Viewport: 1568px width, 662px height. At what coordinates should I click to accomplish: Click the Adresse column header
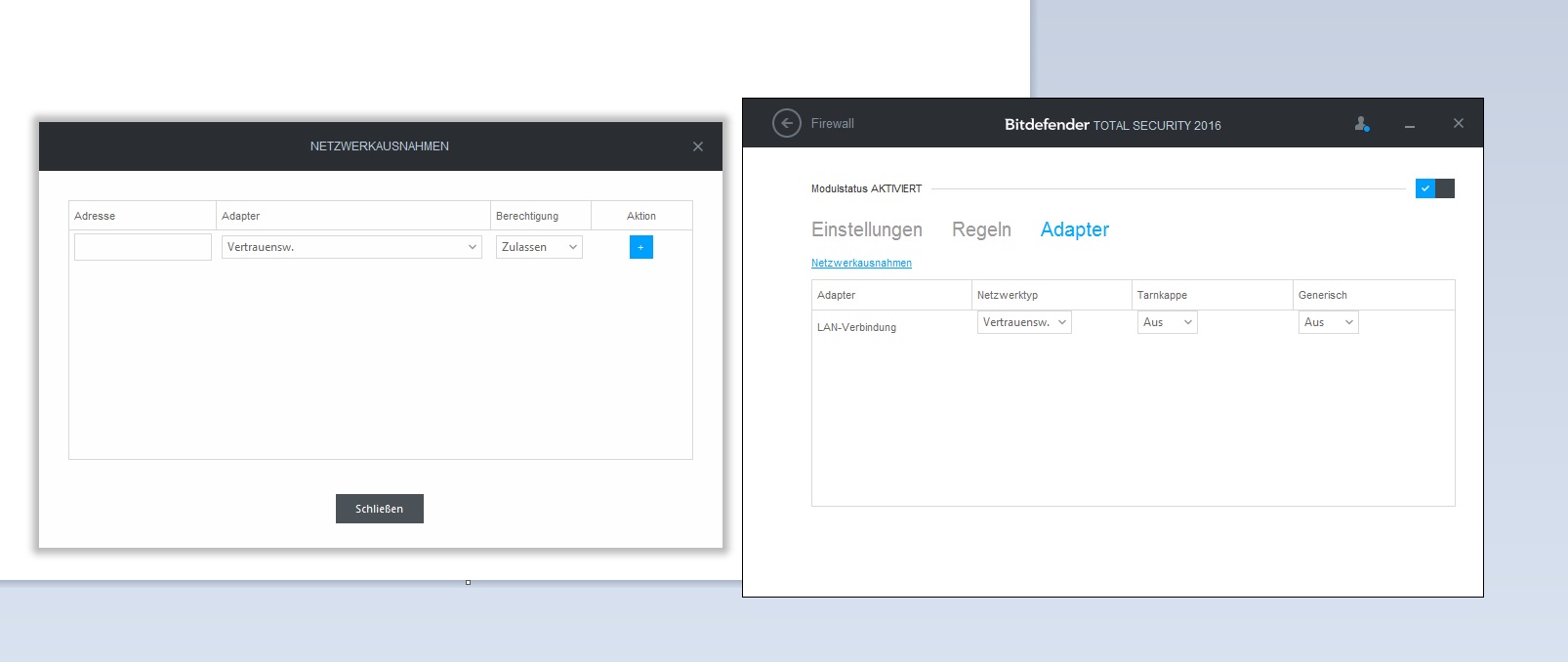[x=143, y=216]
